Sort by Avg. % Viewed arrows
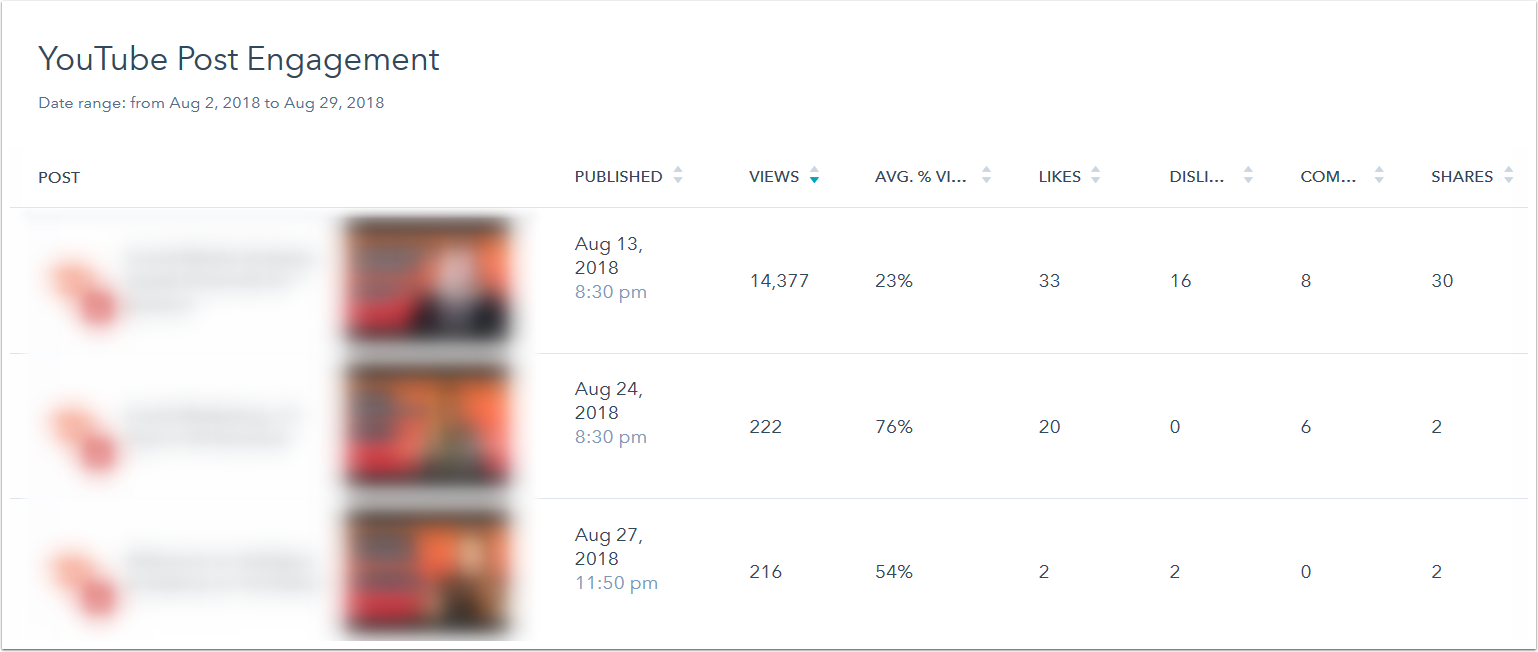The image size is (1538, 652). click(x=986, y=176)
